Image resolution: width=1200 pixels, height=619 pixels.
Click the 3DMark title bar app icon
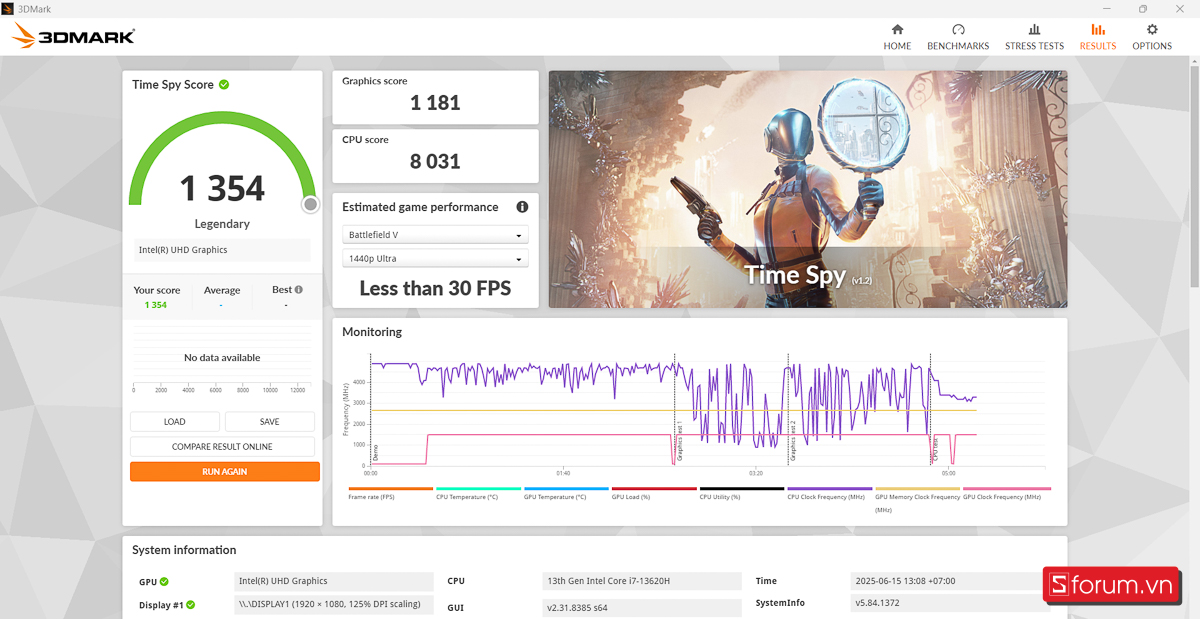click(x=8, y=8)
